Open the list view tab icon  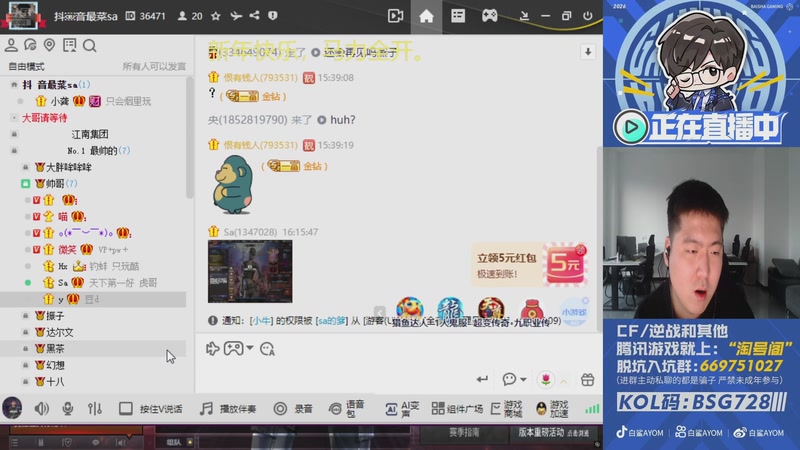(458, 16)
